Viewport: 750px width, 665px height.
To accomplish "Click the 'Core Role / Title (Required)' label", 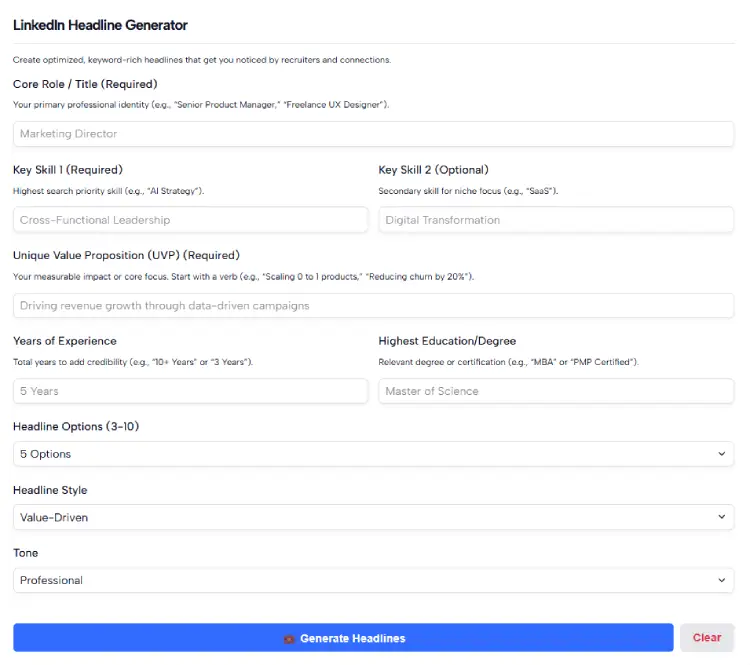I will pyautogui.click(x=85, y=84).
